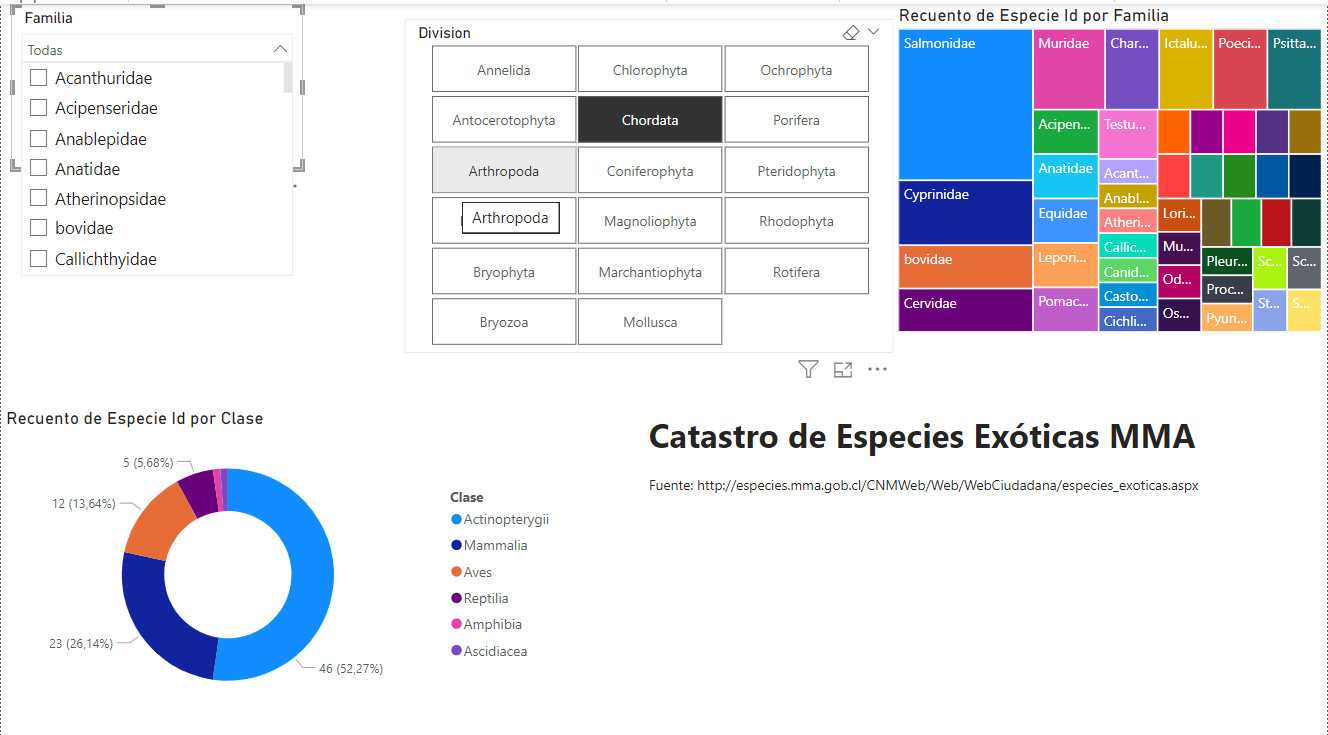Check the Acanthuridae checkbox

(x=38, y=77)
